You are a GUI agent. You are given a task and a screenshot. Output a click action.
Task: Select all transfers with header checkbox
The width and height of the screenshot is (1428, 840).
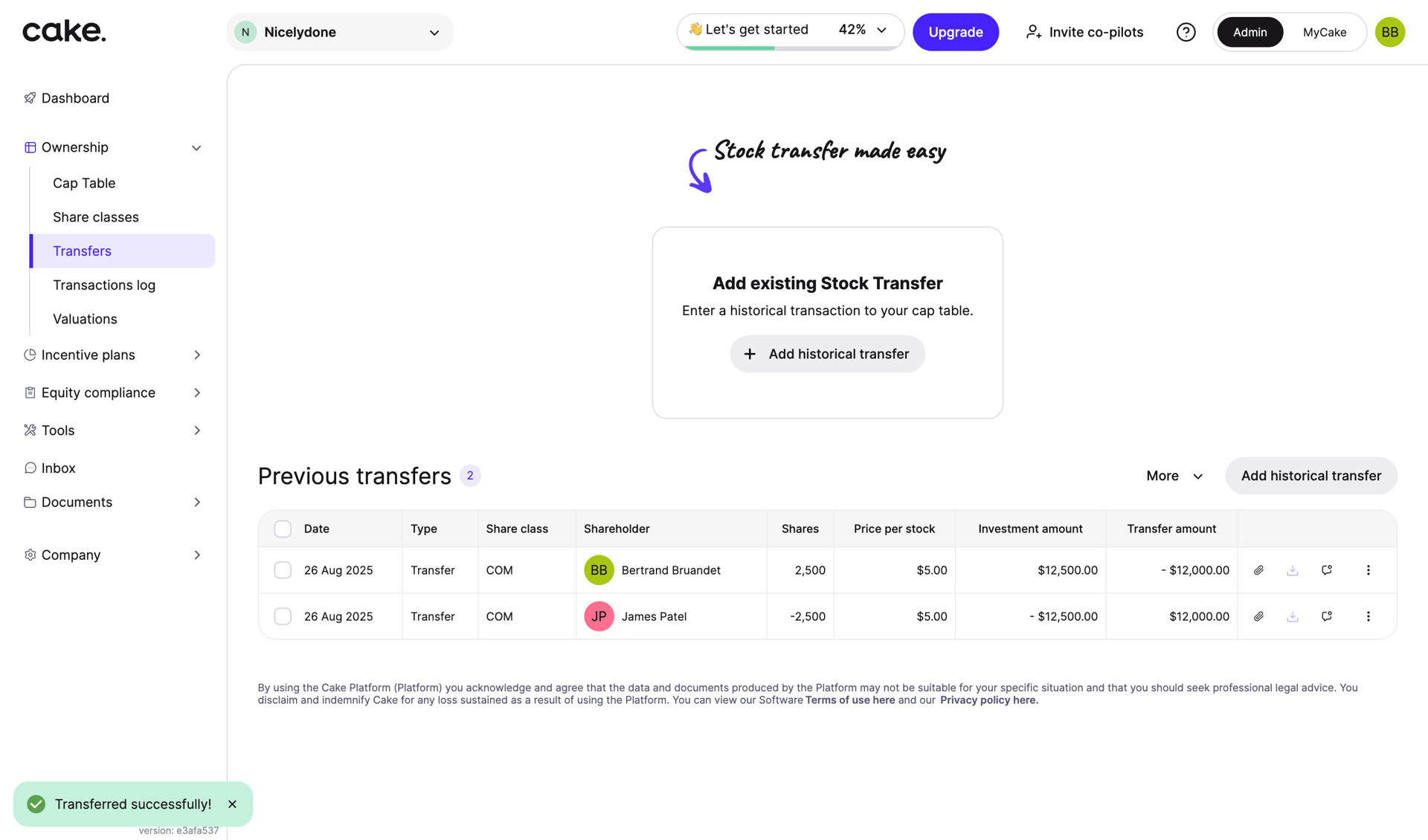click(283, 529)
